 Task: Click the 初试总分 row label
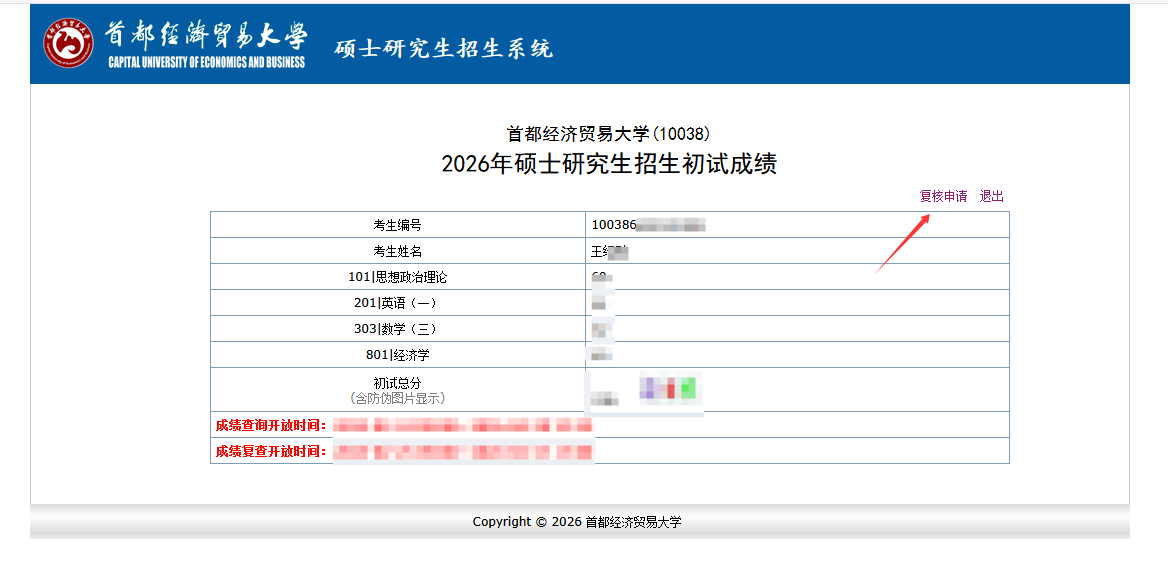pyautogui.click(x=397, y=383)
